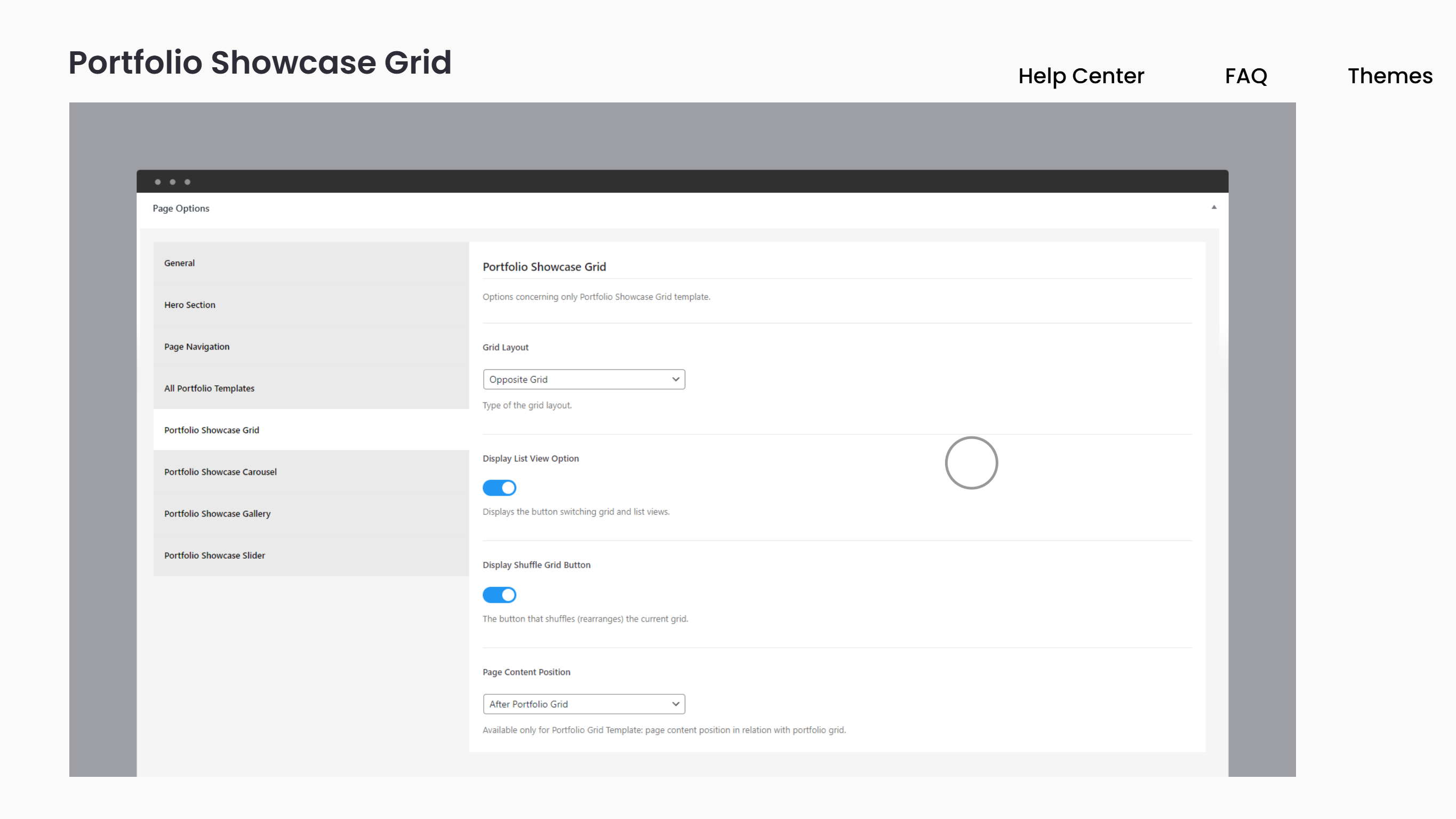Viewport: 1456px width, 819px height.
Task: Open the Help Center link
Action: [x=1081, y=76]
